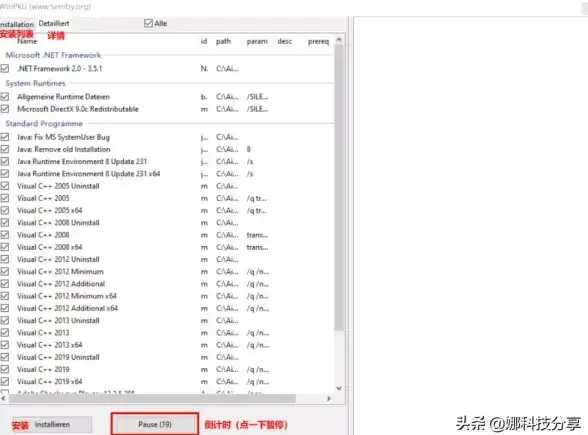Click the prereq column header
The width and height of the screenshot is (588, 435).
[318, 41]
